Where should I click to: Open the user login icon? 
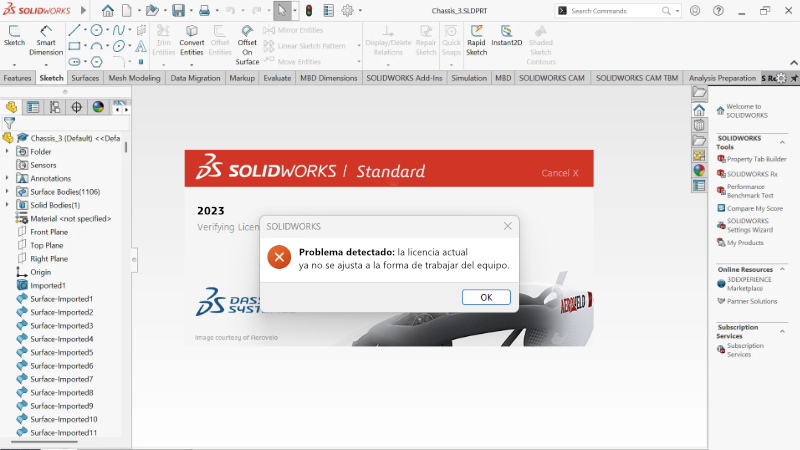pyautogui.click(x=695, y=11)
